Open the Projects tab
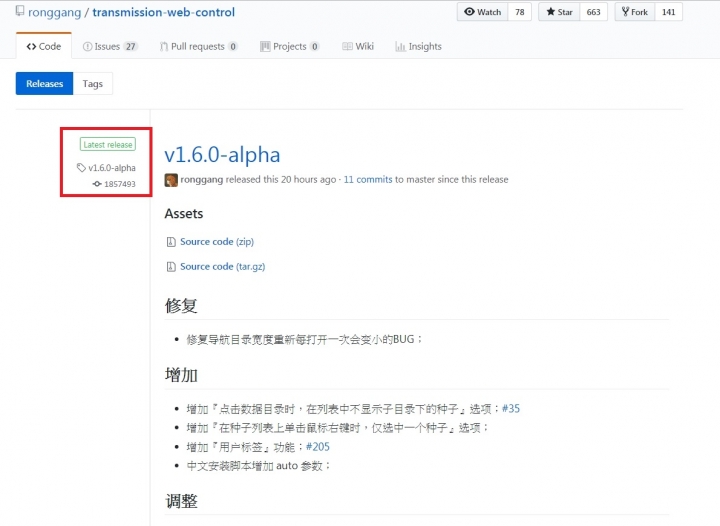Image resolution: width=720 pixels, height=526 pixels. tap(289, 46)
